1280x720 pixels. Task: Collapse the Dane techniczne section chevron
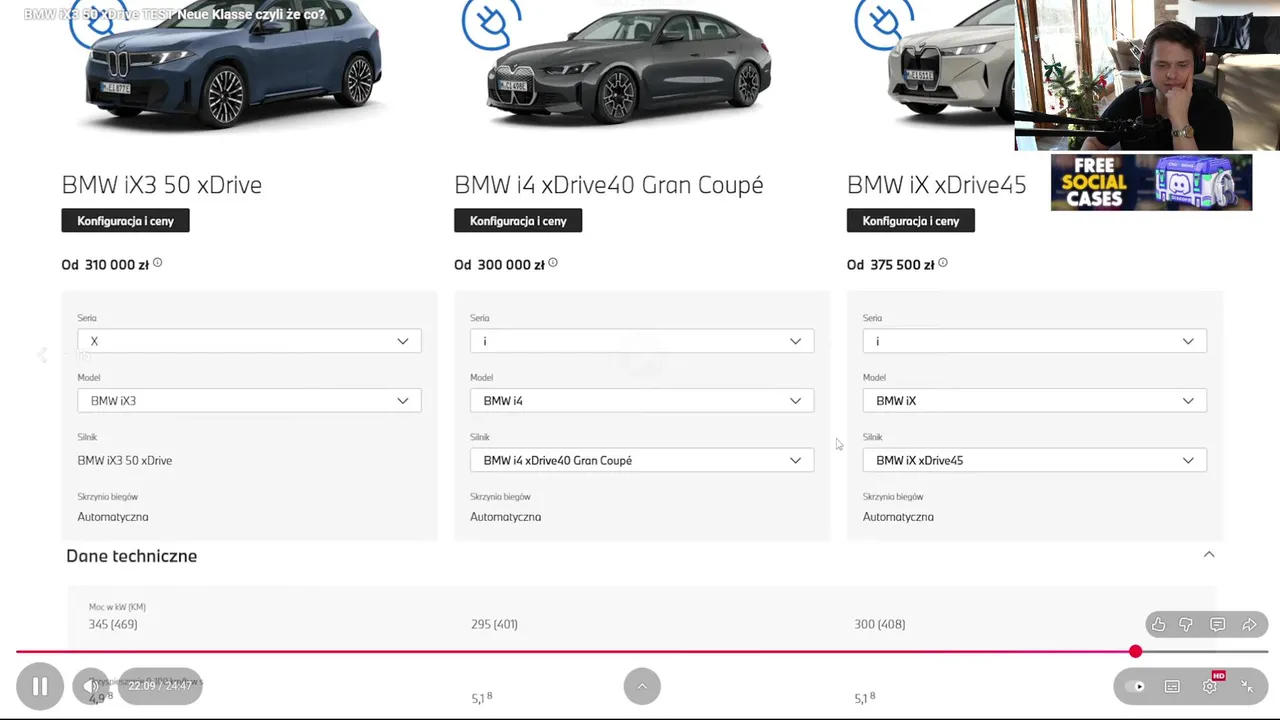click(x=1209, y=554)
